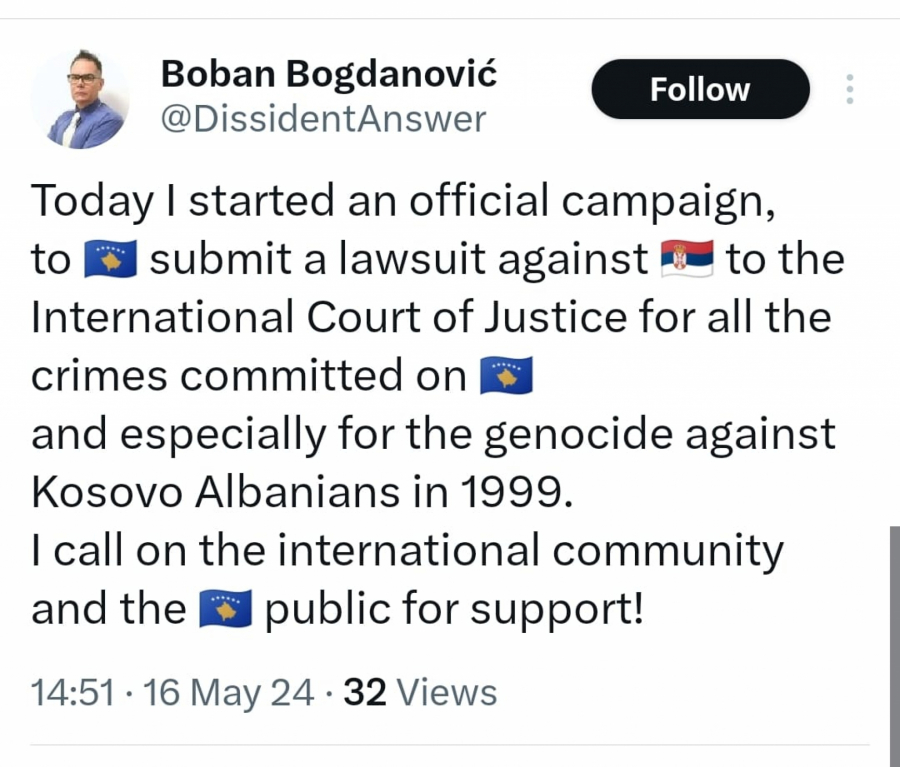900x767 pixels.
Task: Click the 16 May 24 date
Action: 229,692
